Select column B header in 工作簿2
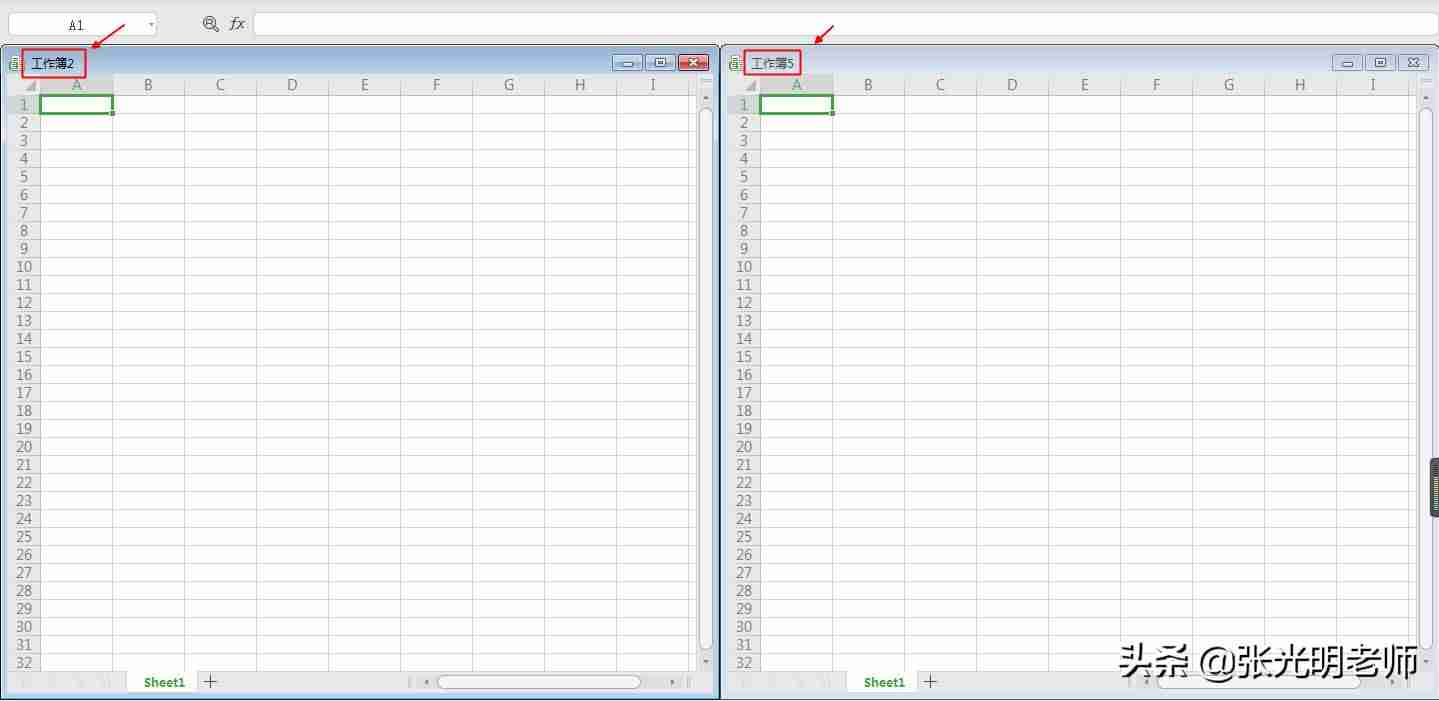The image size is (1439, 701). point(148,85)
